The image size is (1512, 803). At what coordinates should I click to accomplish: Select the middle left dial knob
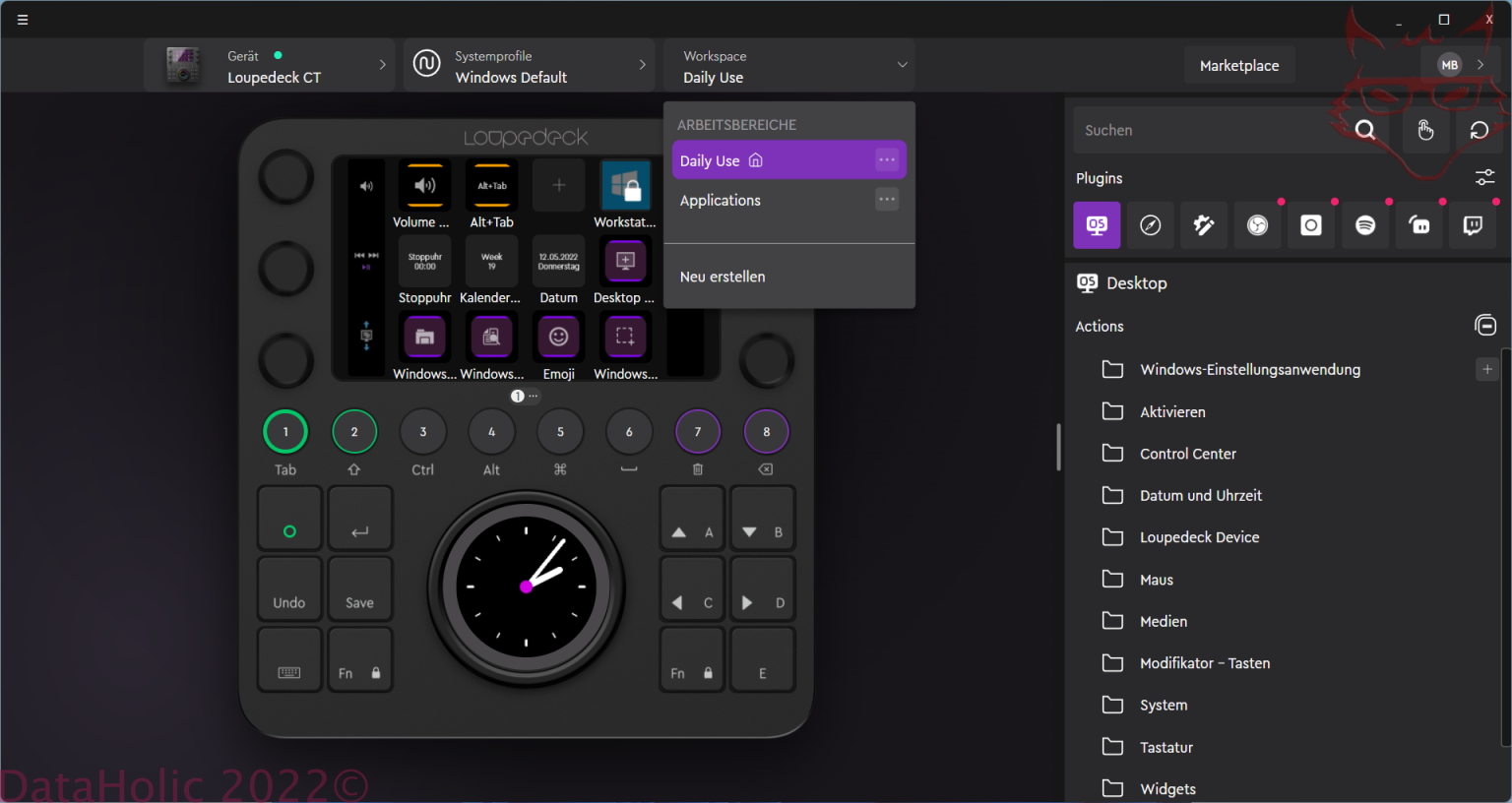coord(285,269)
